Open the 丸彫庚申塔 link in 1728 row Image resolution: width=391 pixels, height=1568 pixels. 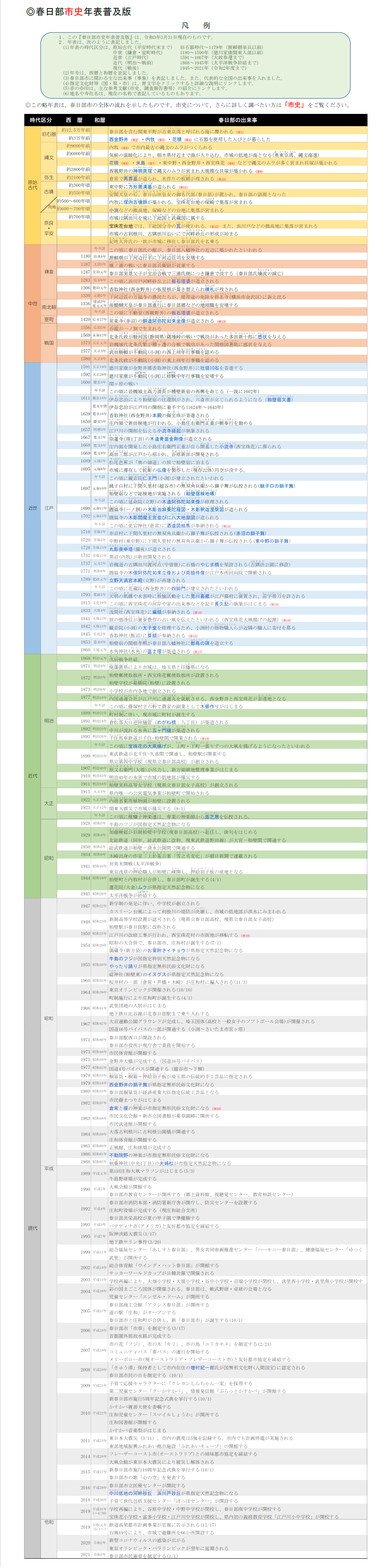tap(122, 548)
